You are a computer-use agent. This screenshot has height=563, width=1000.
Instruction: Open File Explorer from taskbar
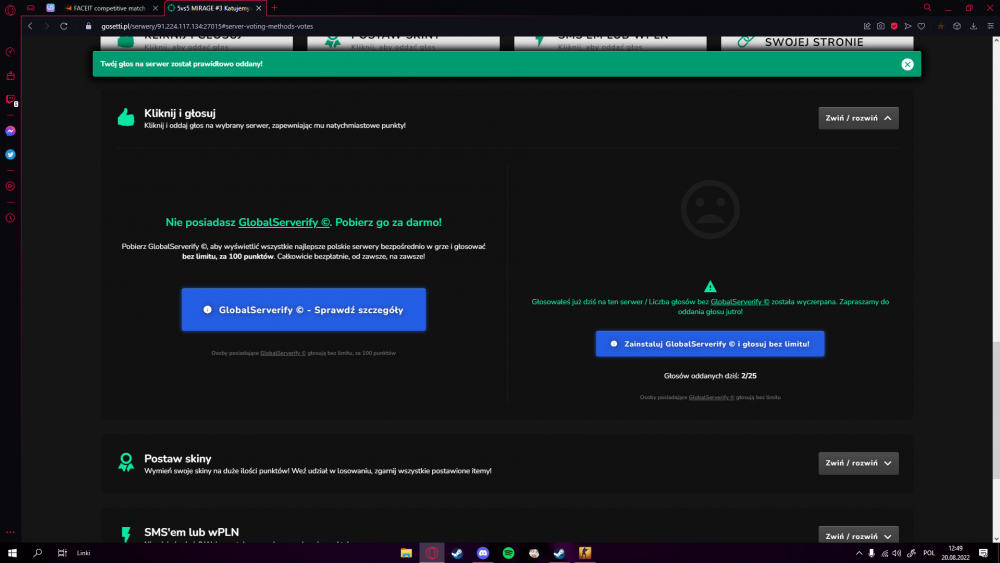406,553
